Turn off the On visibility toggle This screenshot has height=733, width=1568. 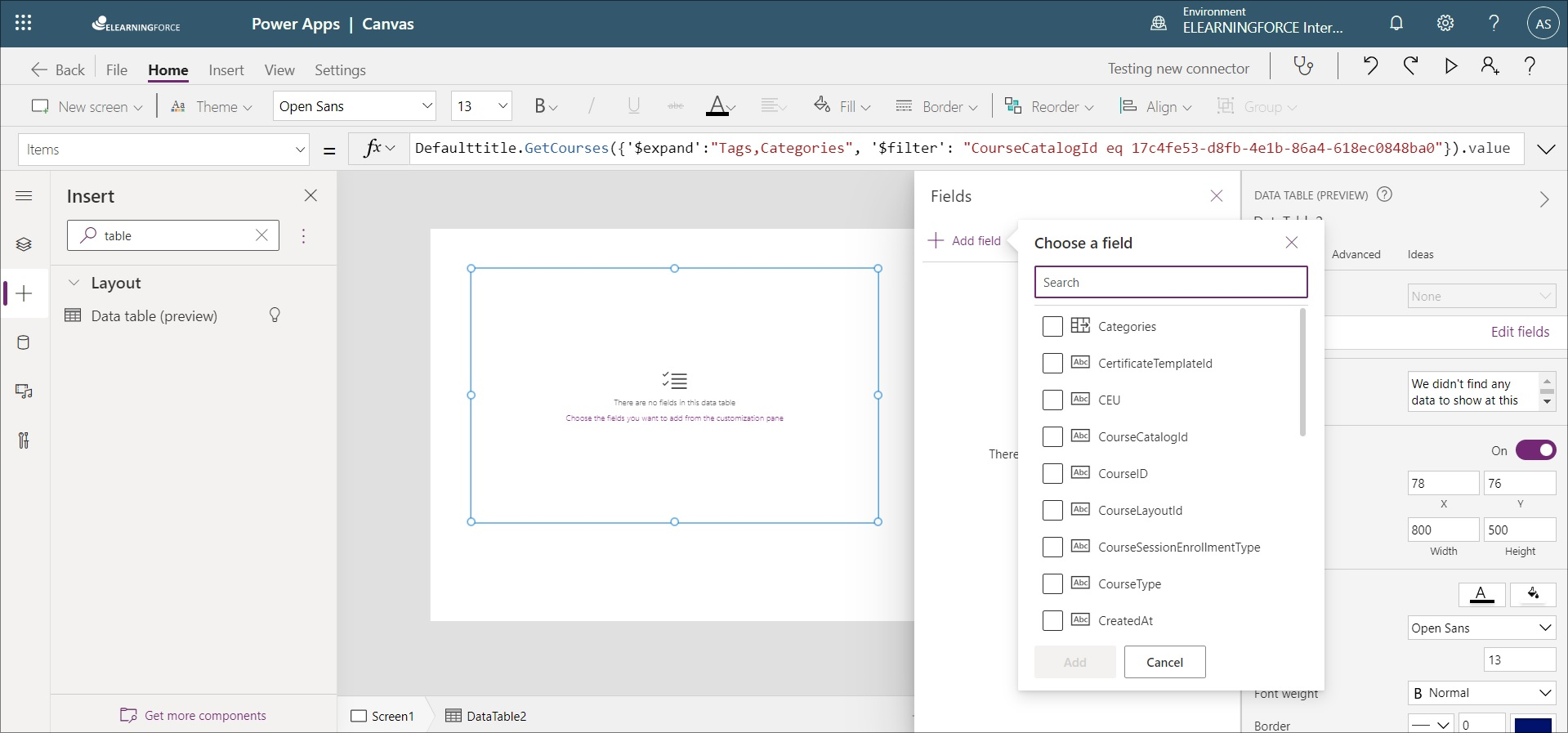1535,450
